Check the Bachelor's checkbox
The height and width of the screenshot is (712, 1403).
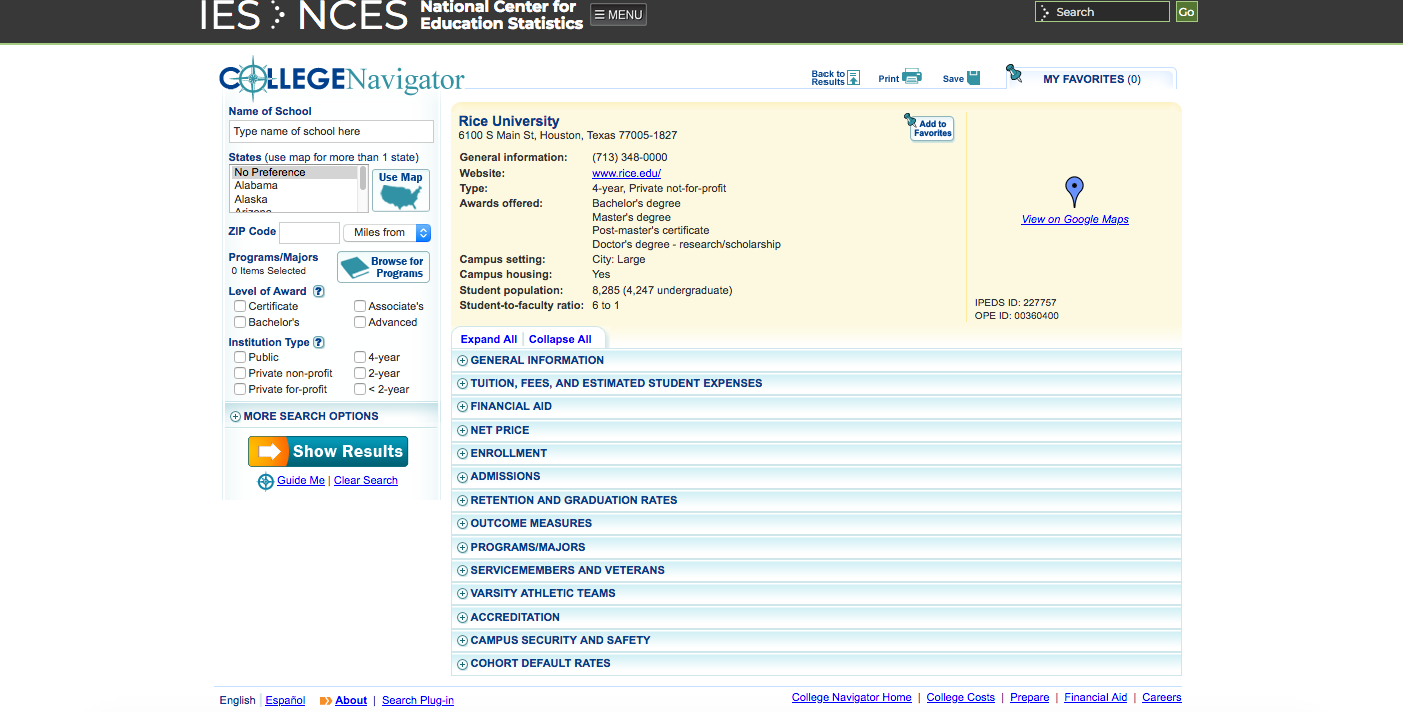click(240, 322)
